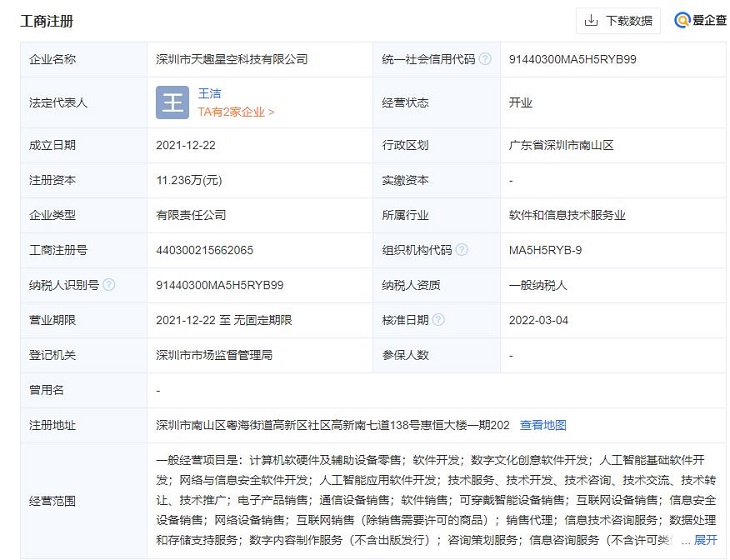Click help icon beside 纳税人识别号
The height and width of the screenshot is (560, 730).
tap(109, 285)
